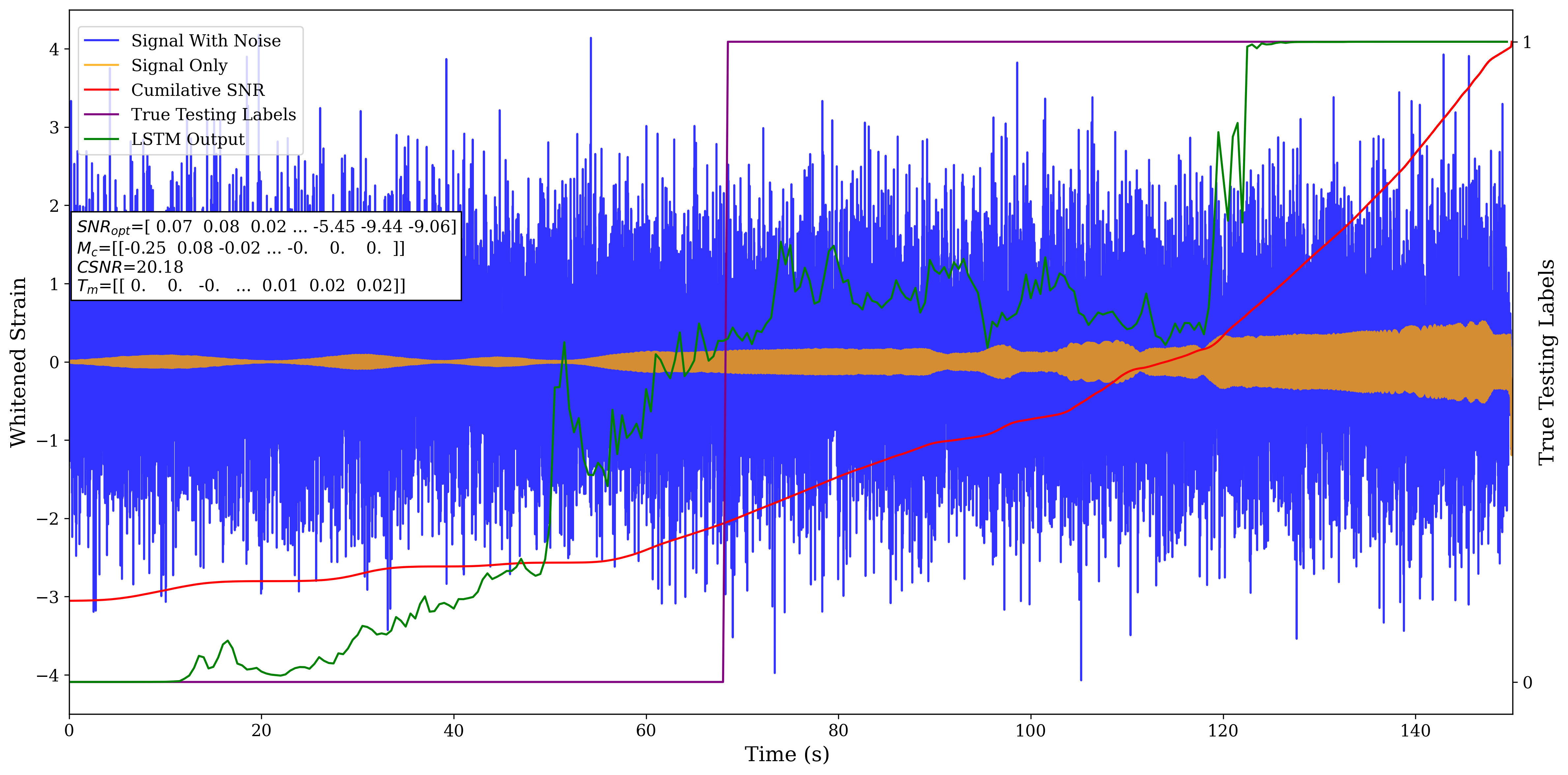Click the SNRopt values annotation line

point(266,227)
